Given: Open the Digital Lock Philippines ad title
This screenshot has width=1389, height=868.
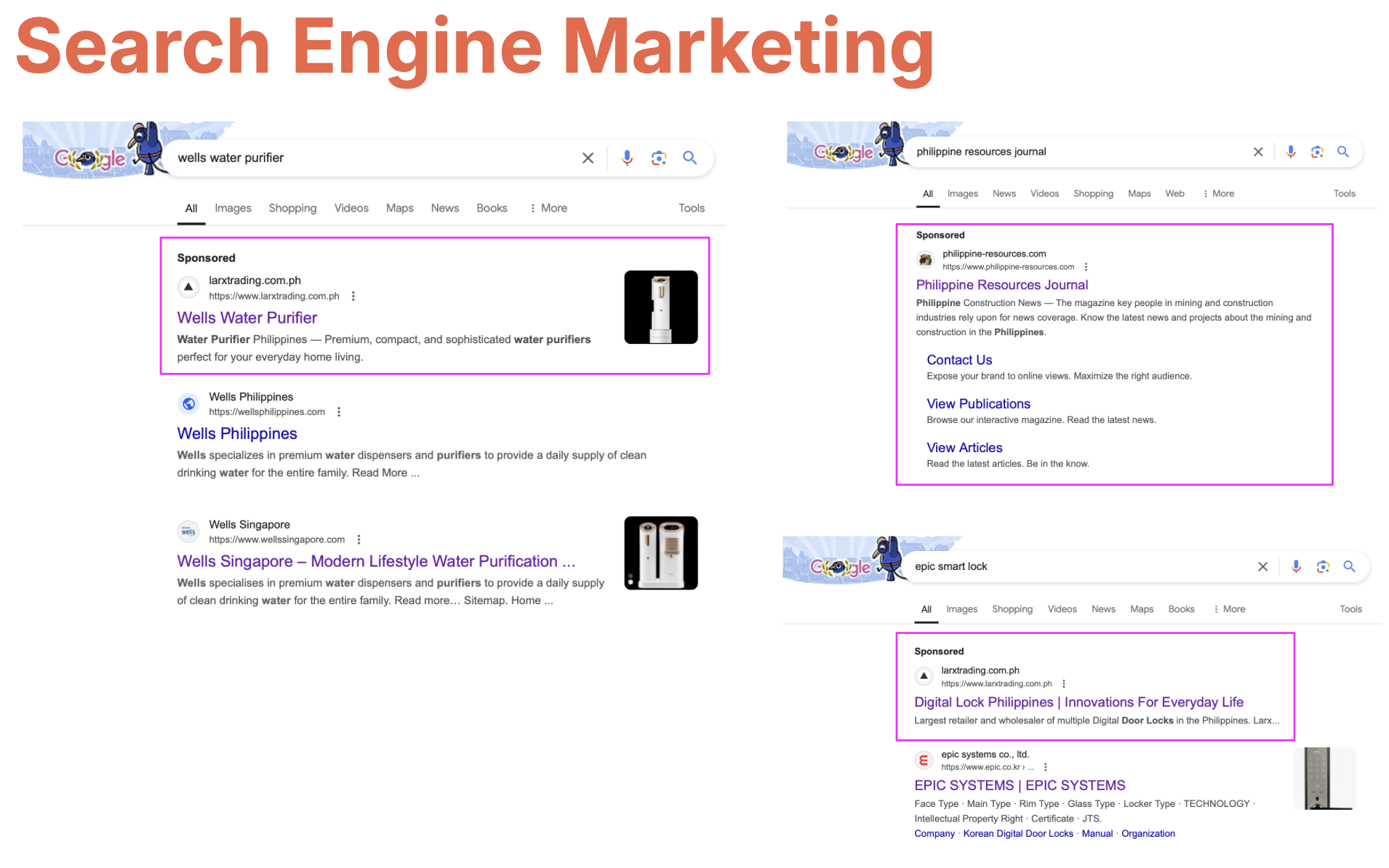Looking at the screenshot, I should pos(1078,702).
